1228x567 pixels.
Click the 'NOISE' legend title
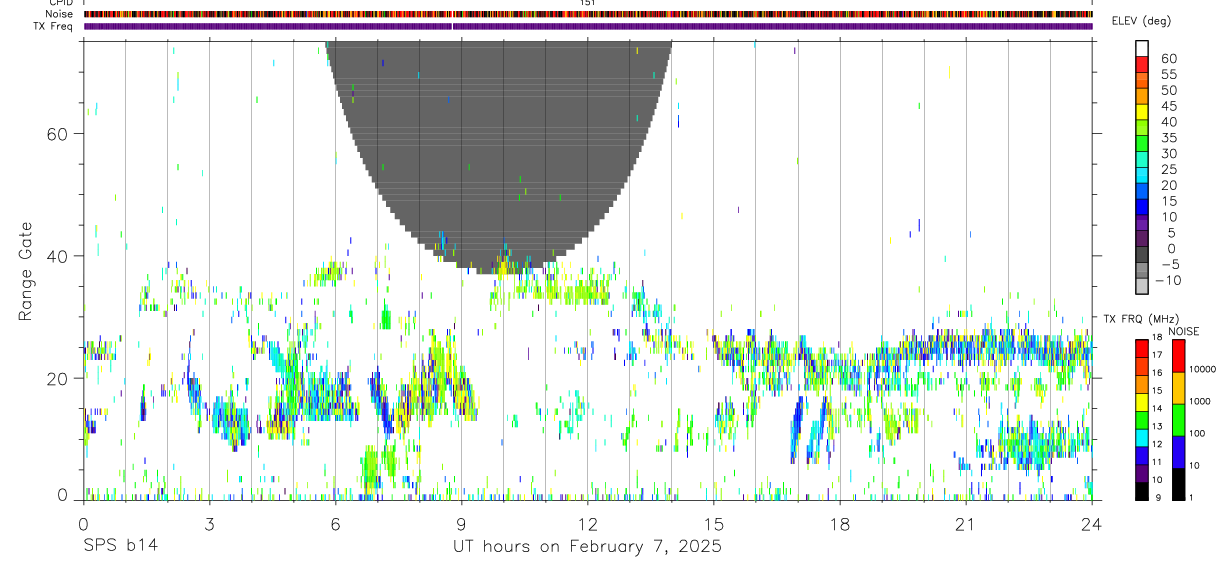[x=1183, y=331]
